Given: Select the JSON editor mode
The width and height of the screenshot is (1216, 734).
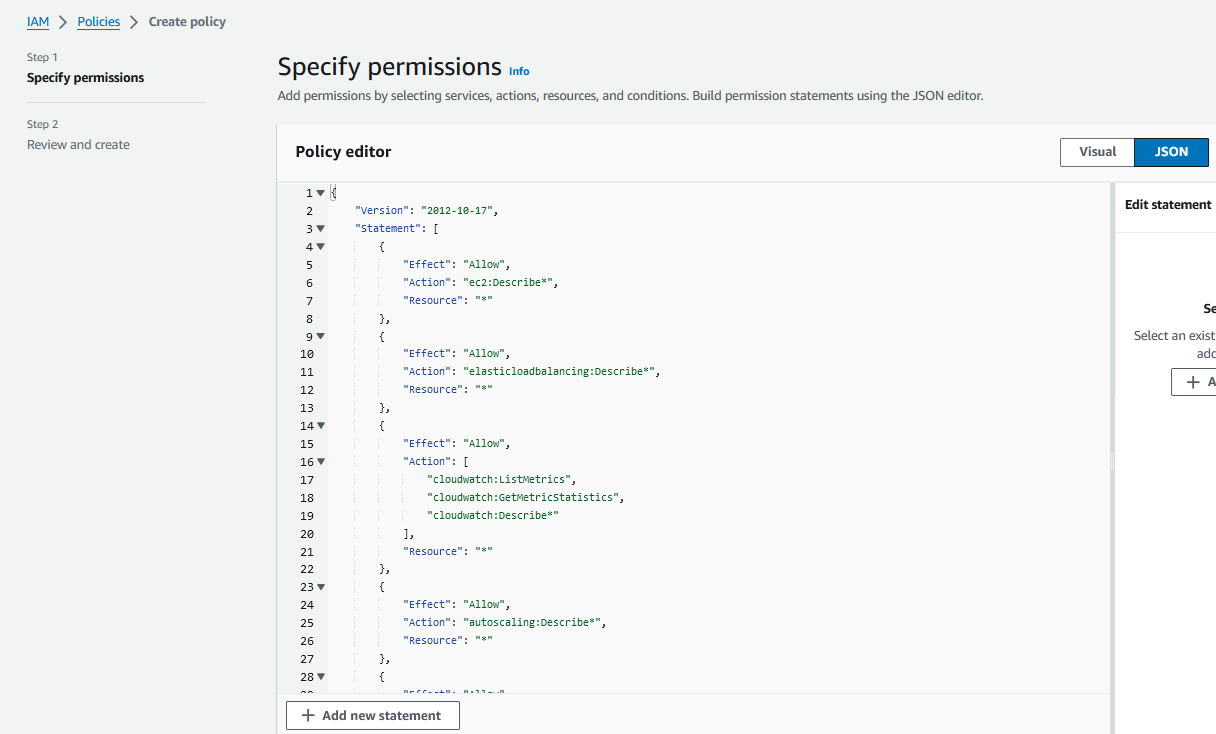Looking at the screenshot, I should click(1171, 152).
